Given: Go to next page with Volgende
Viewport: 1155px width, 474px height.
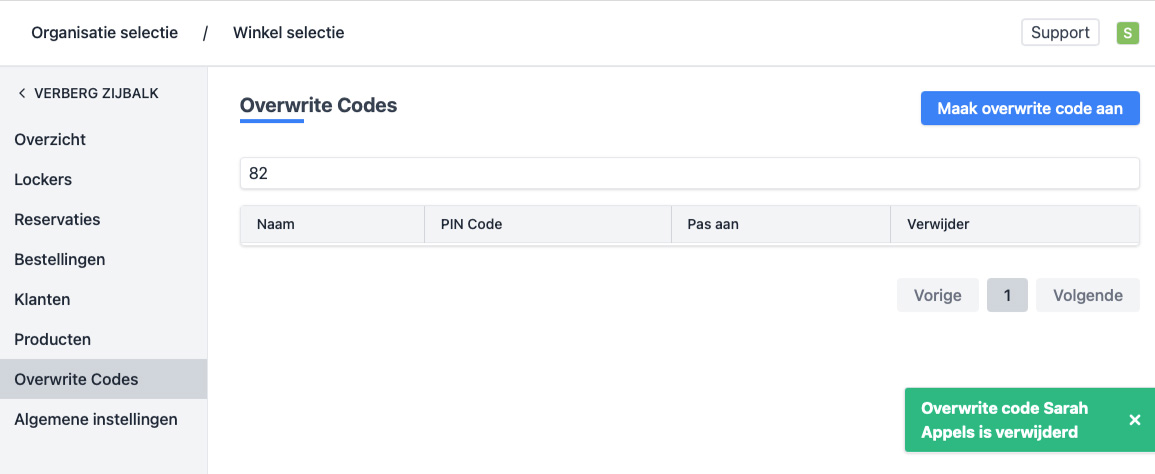Looking at the screenshot, I should coord(1087,295).
